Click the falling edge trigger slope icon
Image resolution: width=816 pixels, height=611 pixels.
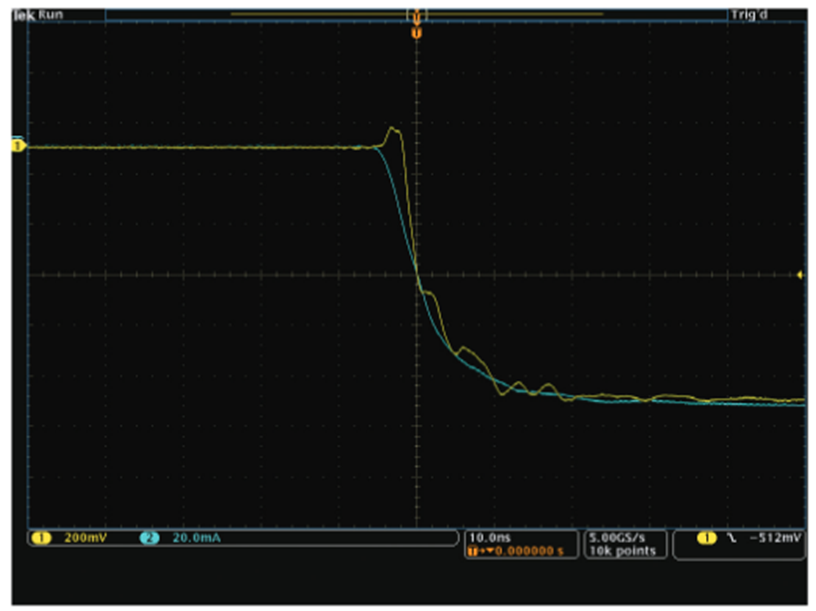click(x=731, y=538)
